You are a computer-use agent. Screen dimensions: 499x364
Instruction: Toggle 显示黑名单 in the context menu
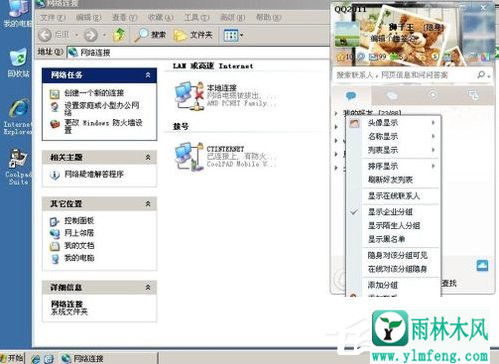[x=387, y=239]
